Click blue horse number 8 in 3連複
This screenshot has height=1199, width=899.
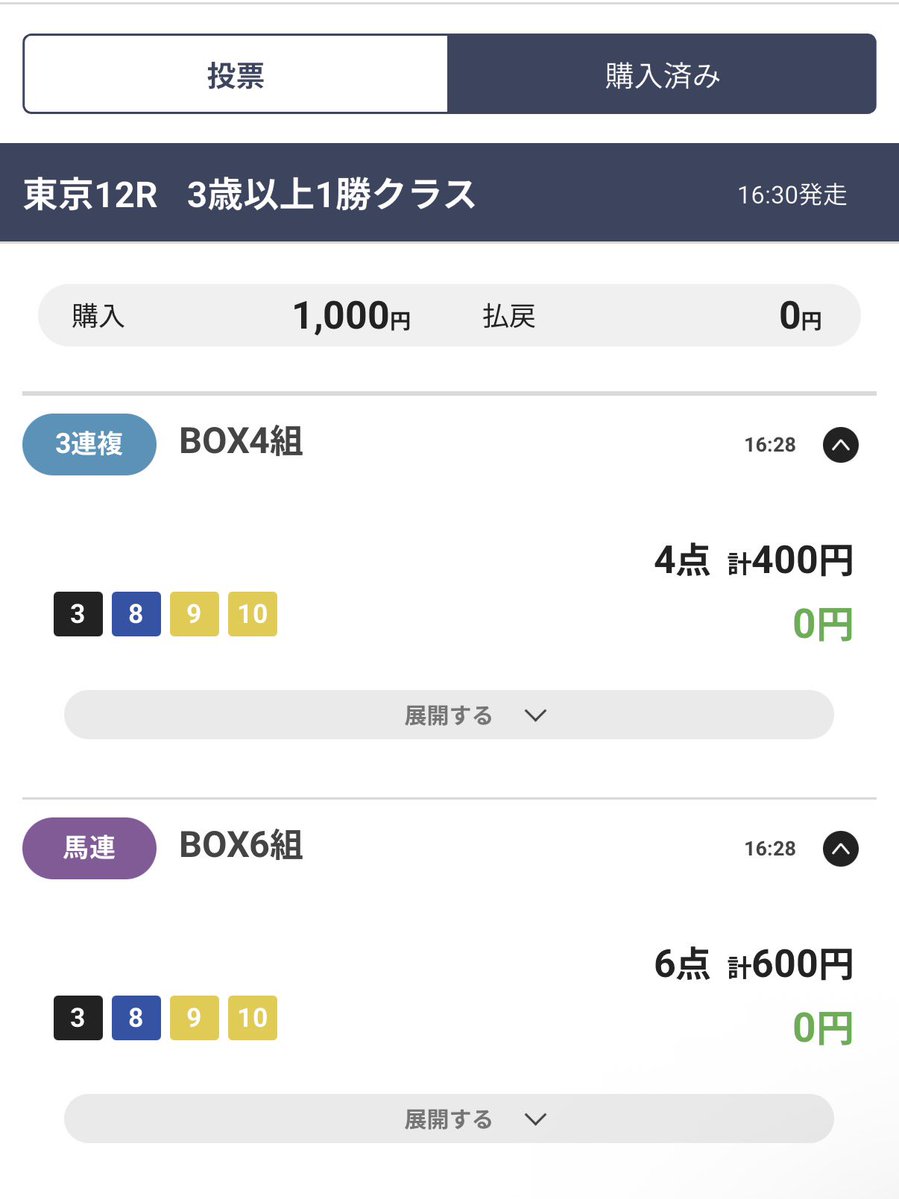coord(136,614)
